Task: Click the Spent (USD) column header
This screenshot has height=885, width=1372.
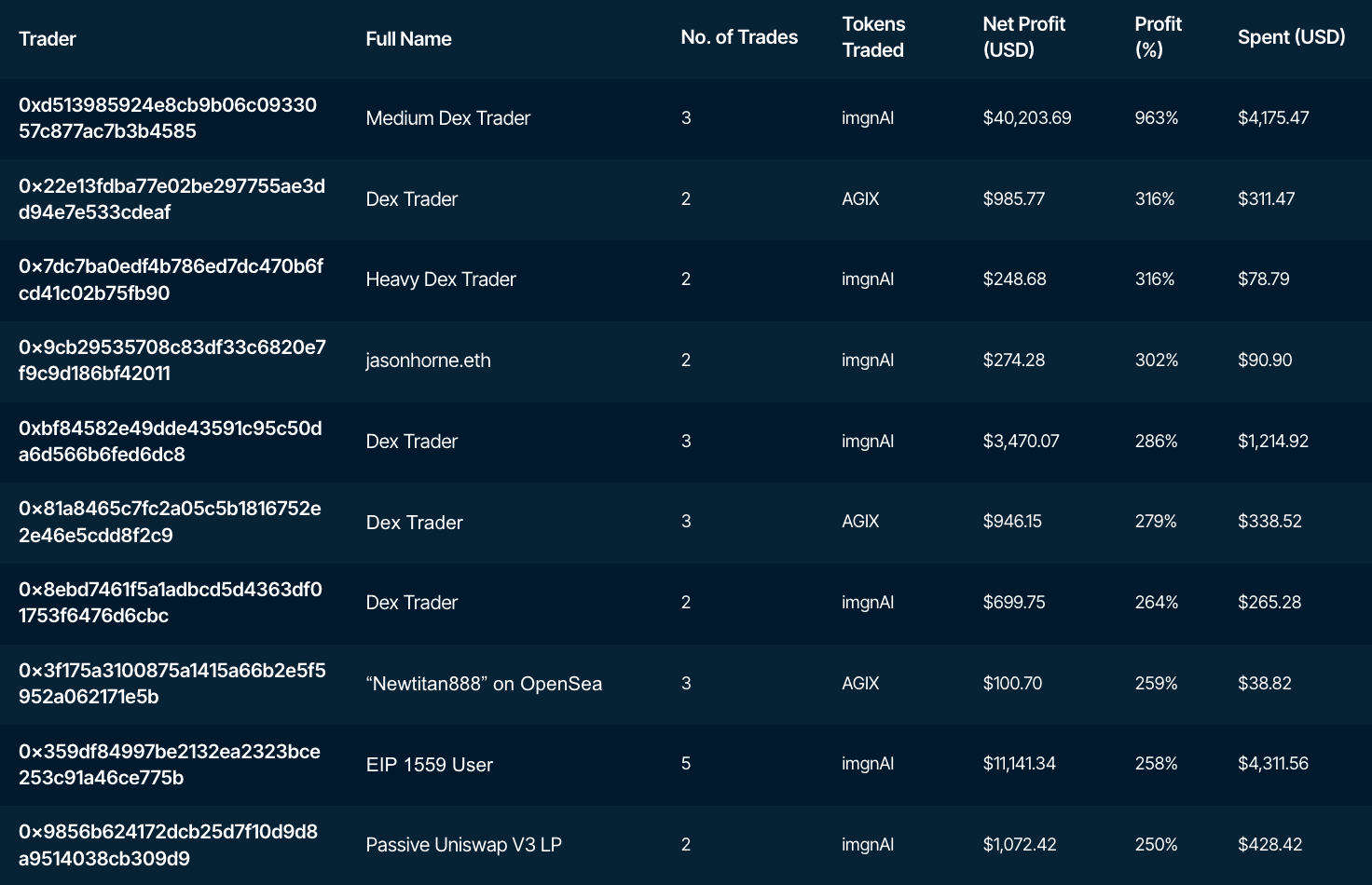Action: [1291, 37]
